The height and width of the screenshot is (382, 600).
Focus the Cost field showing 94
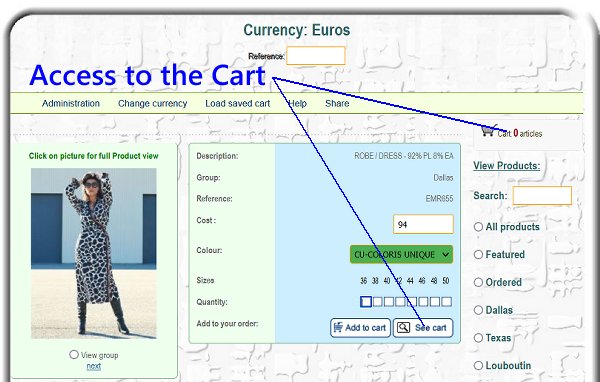tap(423, 224)
